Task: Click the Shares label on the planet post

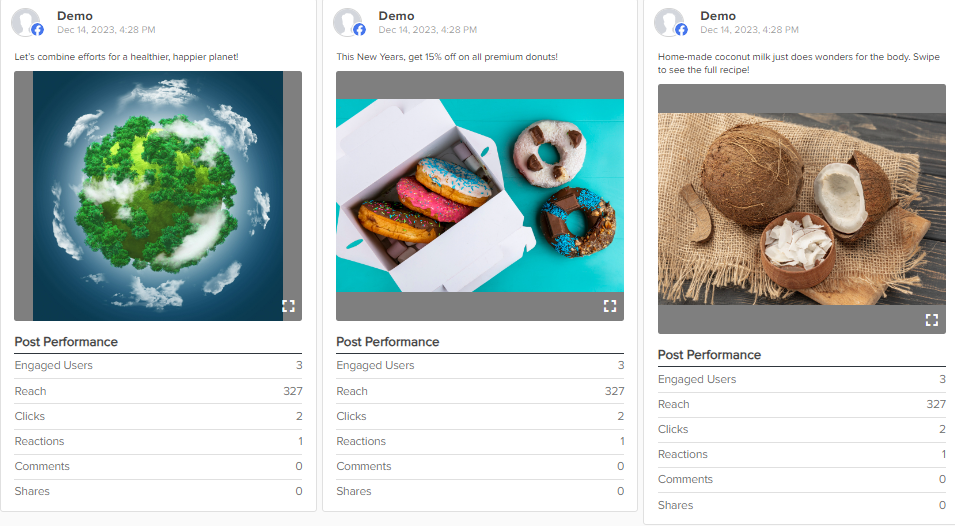Action: point(32,491)
